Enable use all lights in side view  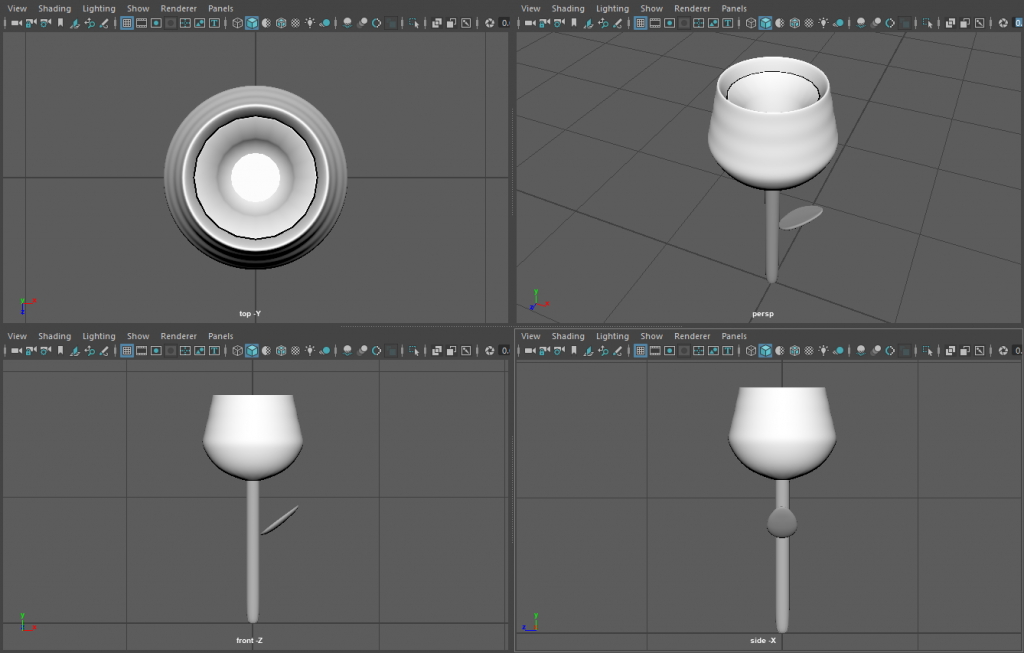tap(824, 351)
